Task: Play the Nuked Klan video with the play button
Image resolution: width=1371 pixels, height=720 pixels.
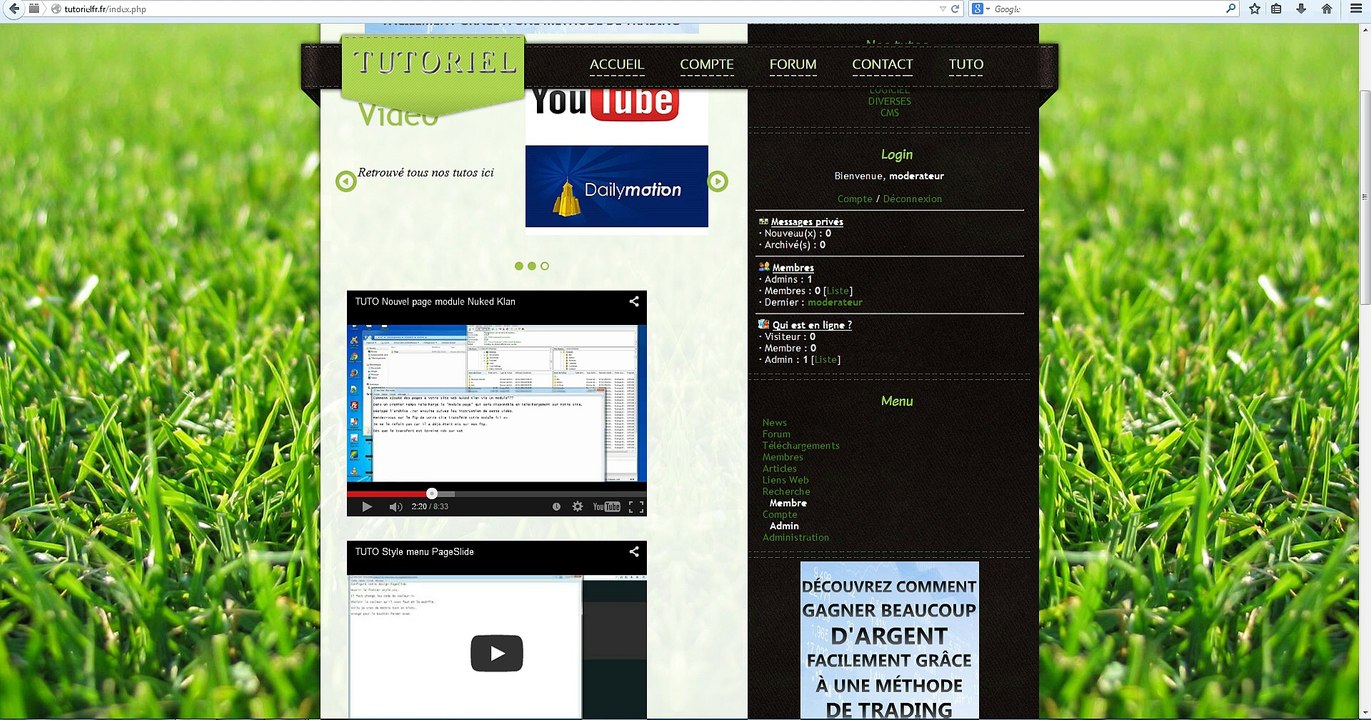Action: click(367, 507)
